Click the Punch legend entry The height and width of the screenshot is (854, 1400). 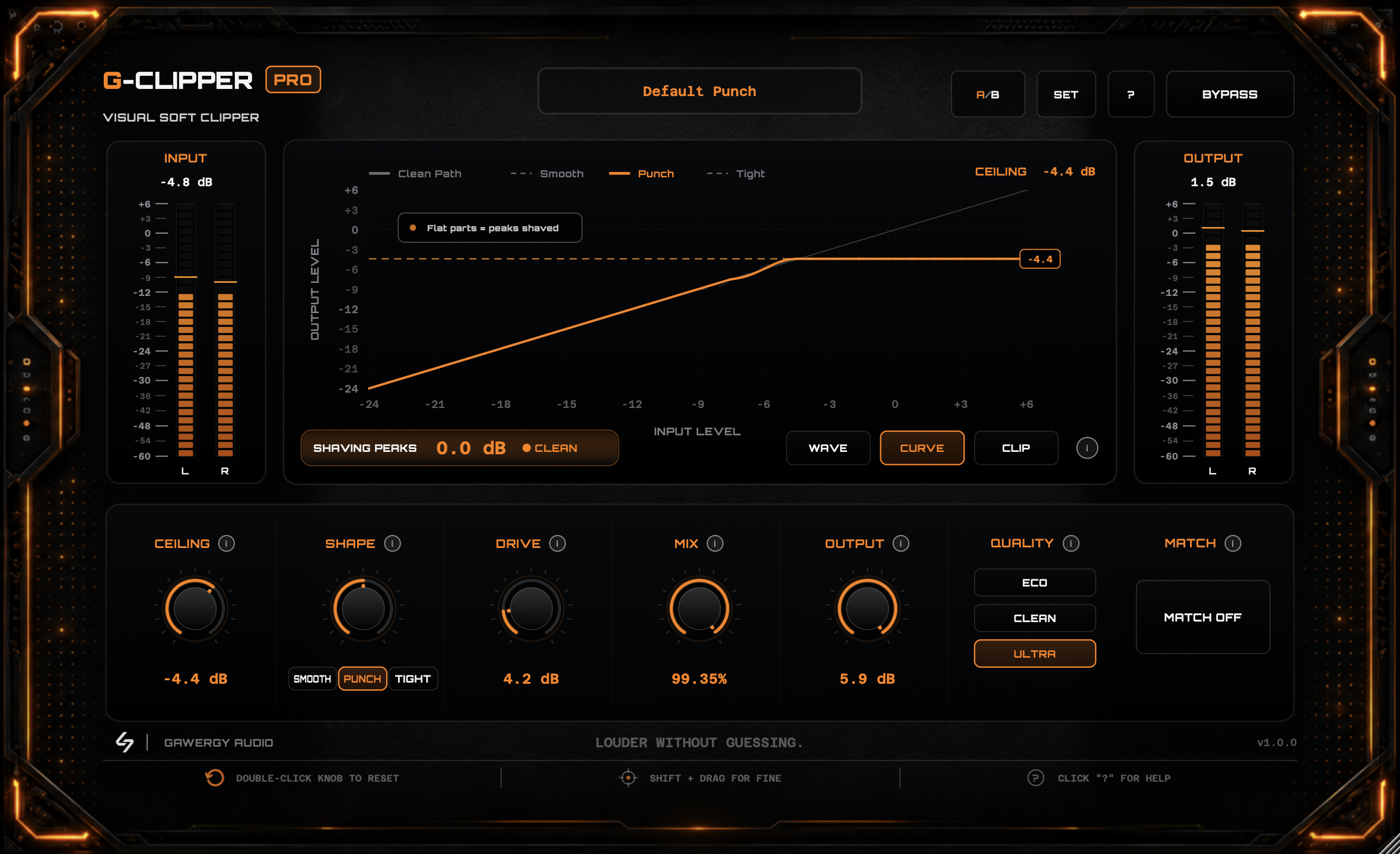(x=642, y=174)
